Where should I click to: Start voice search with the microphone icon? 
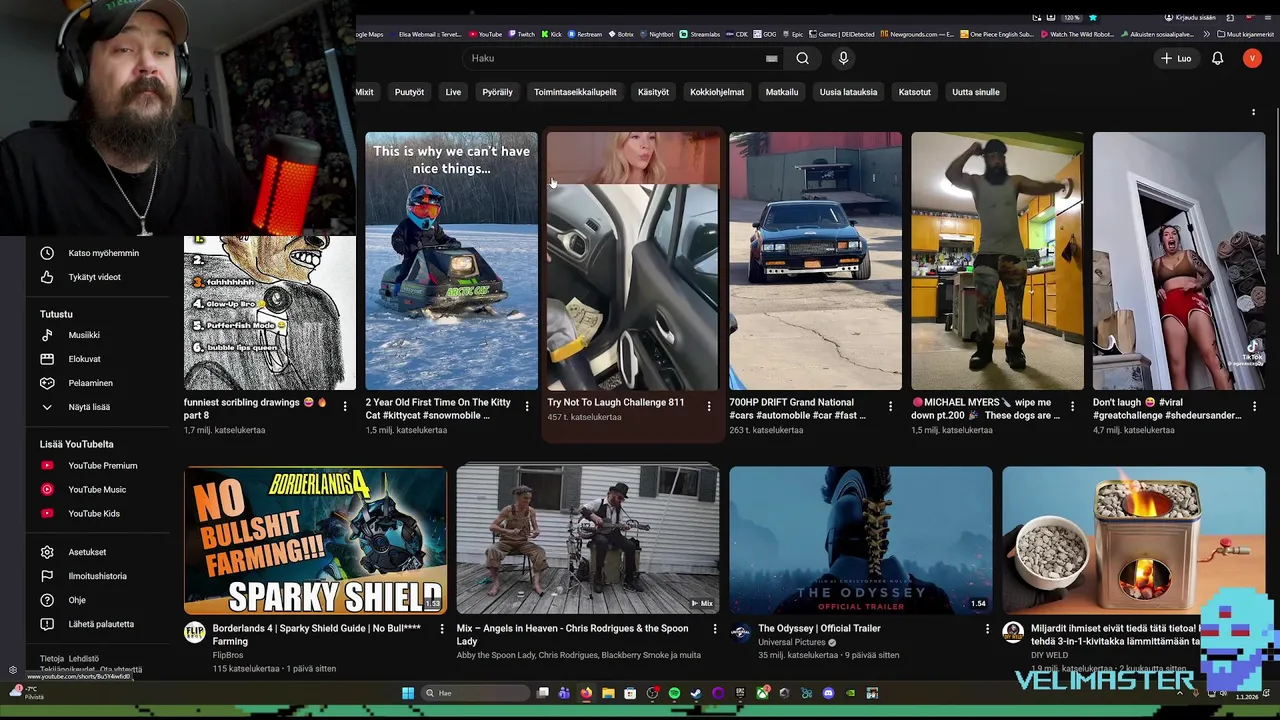pos(843,59)
